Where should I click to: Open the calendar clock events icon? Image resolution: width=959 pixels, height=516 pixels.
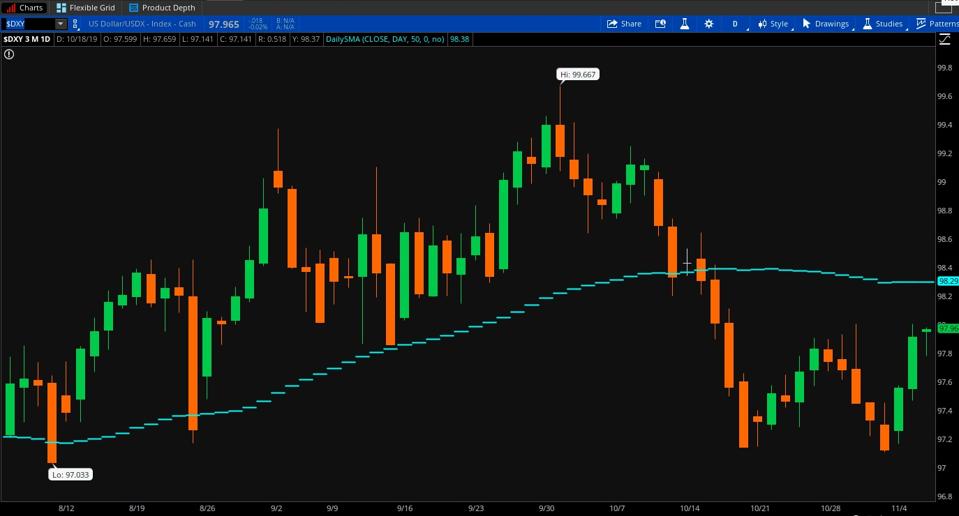(x=660, y=24)
